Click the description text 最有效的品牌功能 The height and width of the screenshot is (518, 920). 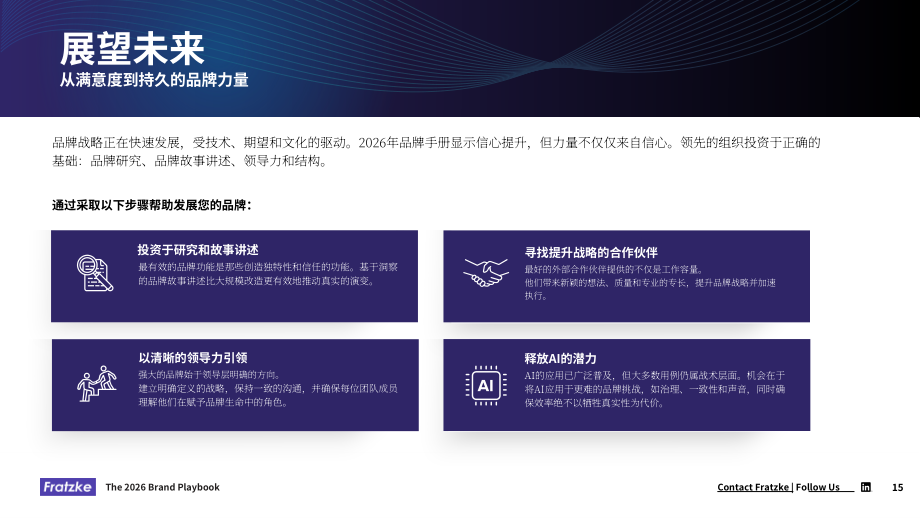pos(268,274)
